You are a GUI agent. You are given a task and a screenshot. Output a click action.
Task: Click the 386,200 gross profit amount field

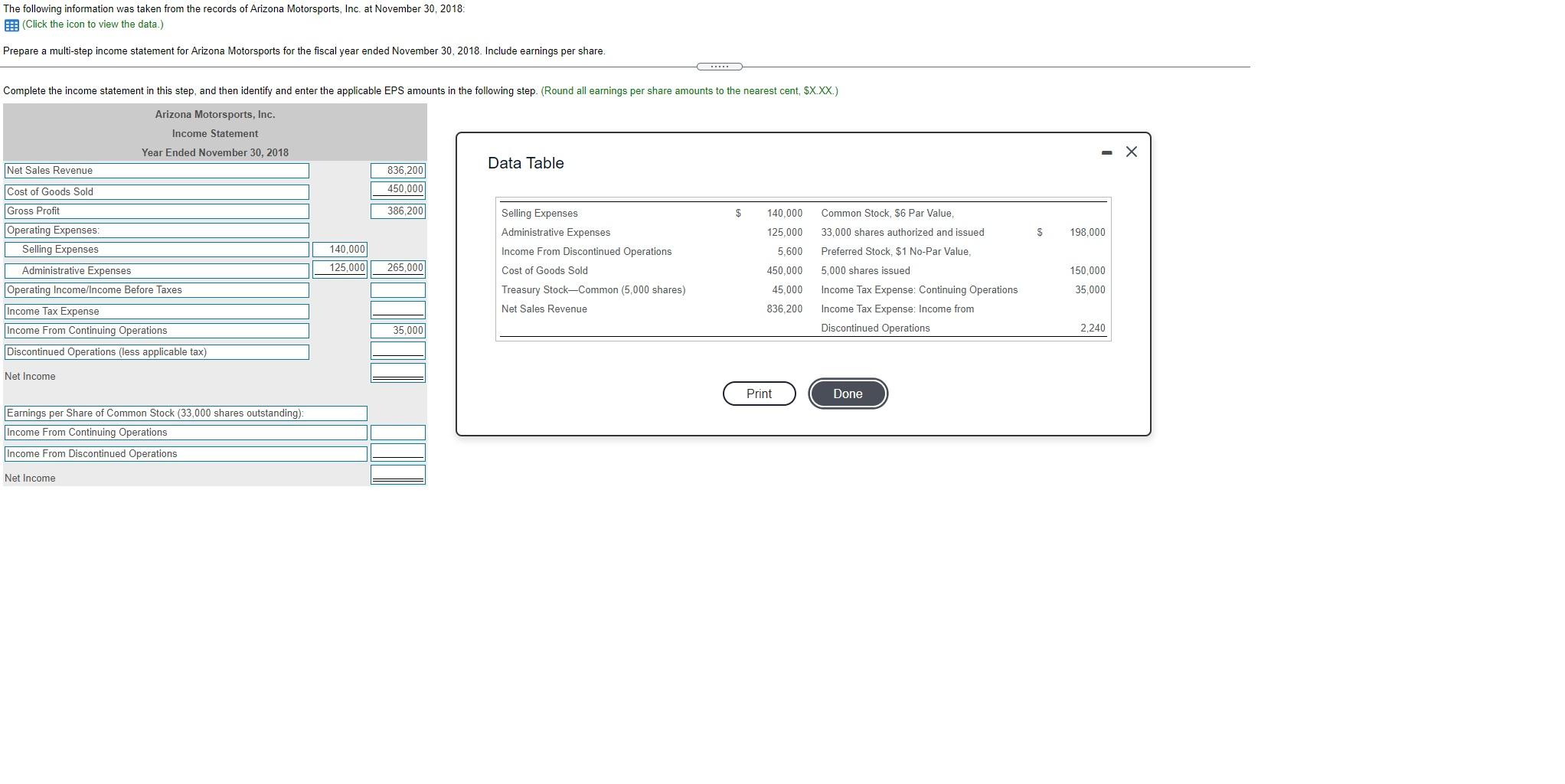398,211
